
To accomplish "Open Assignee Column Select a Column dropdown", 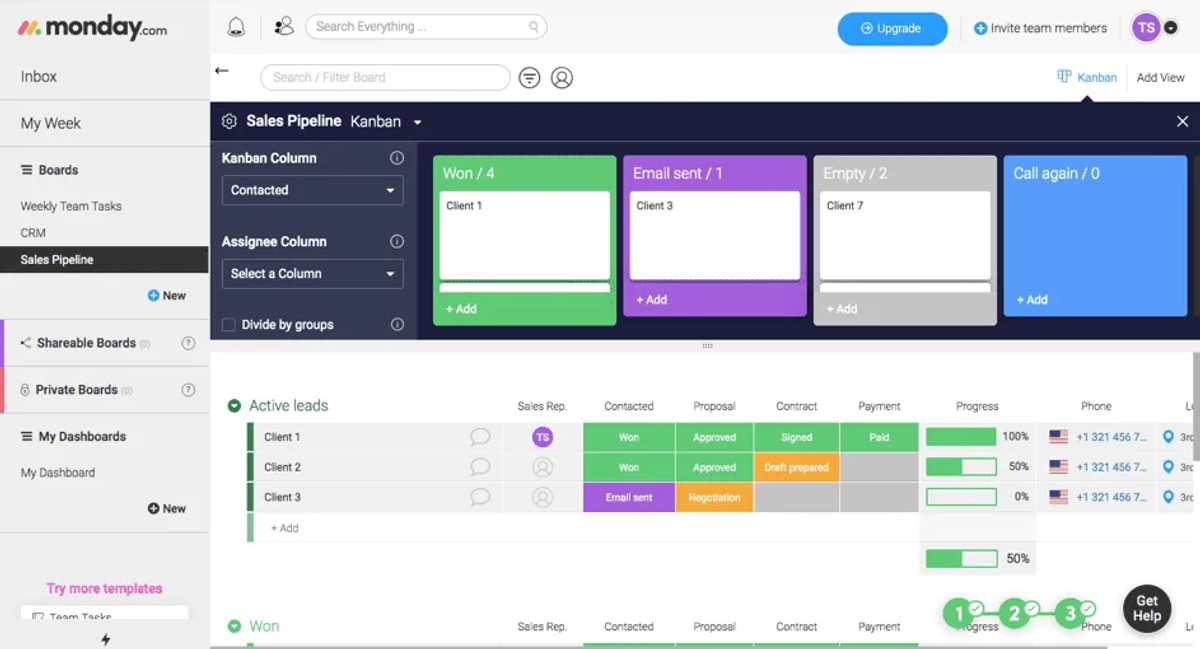I will [312, 273].
